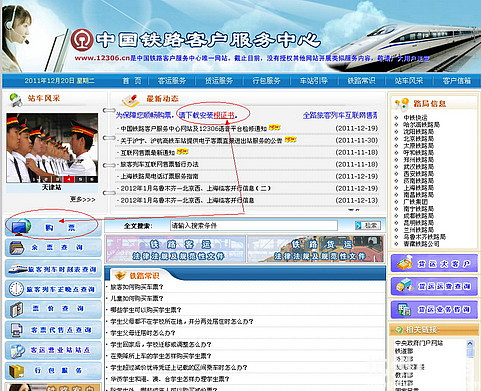Click the truck icon for 货运运费查询
This screenshot has width=481, height=391.
point(405,286)
